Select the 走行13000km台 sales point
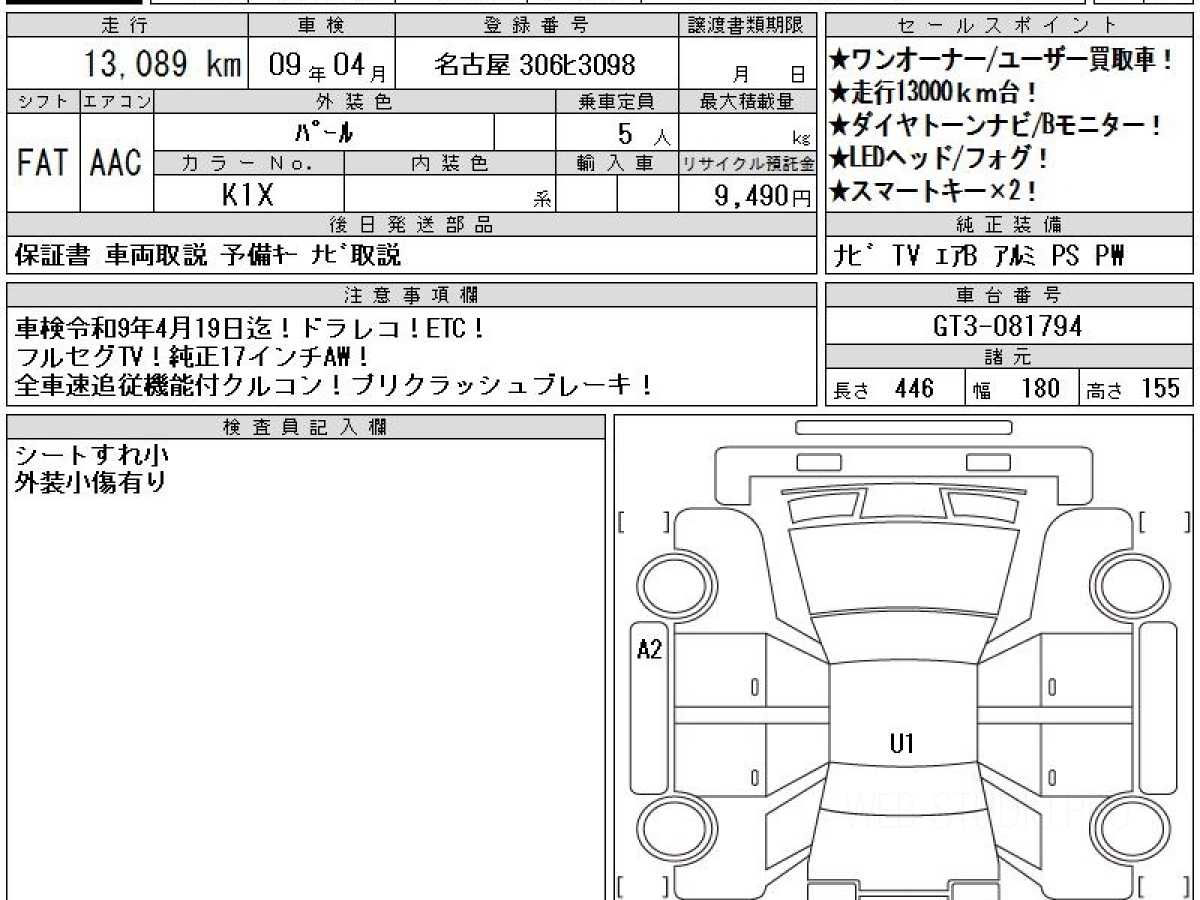The height and width of the screenshot is (900, 1200). pyautogui.click(x=933, y=93)
